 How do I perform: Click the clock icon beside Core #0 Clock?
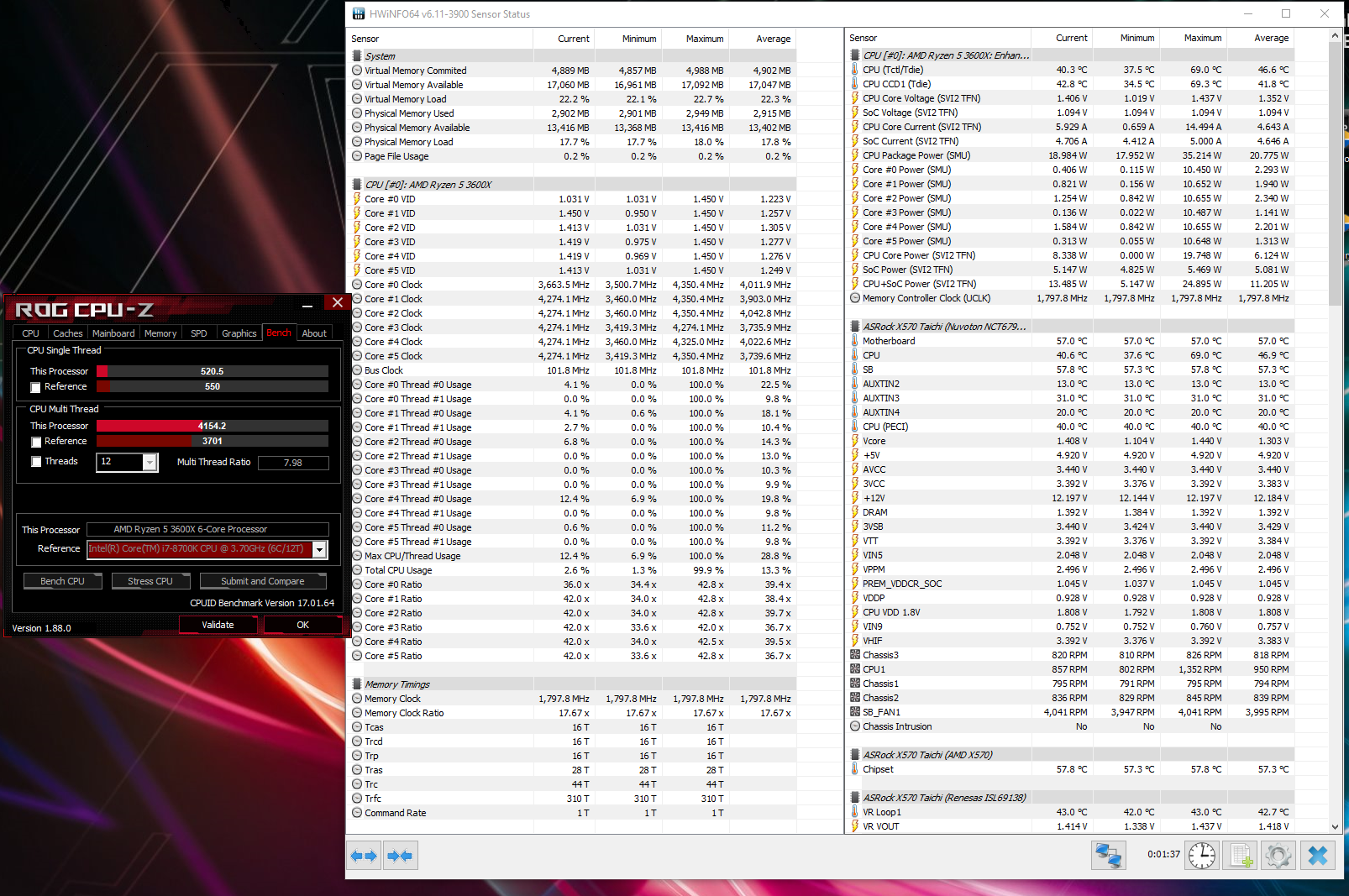click(x=357, y=285)
